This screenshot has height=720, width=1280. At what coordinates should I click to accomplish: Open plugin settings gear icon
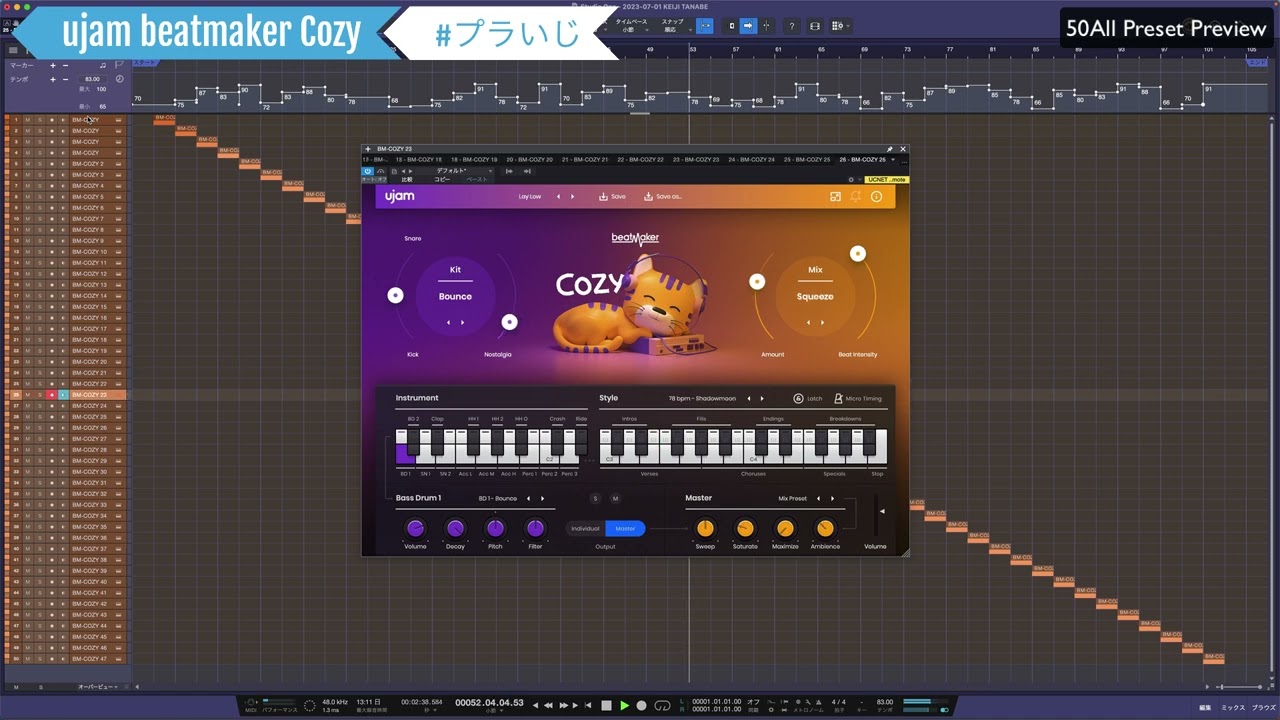(x=851, y=179)
